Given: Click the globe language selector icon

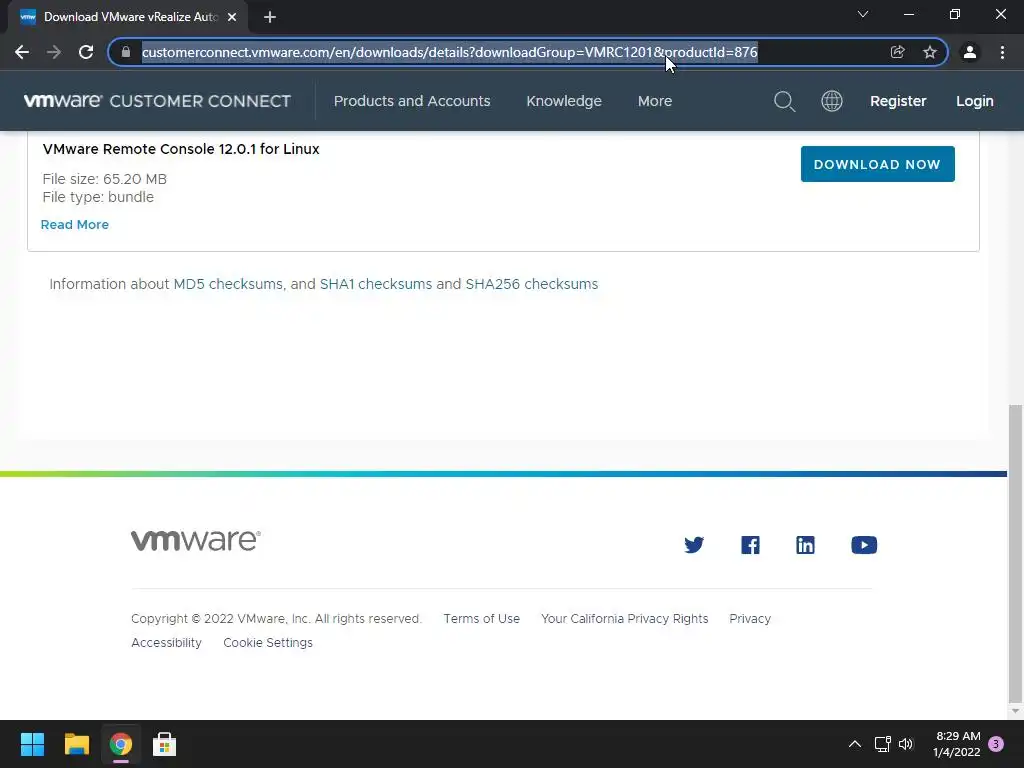Looking at the screenshot, I should pyautogui.click(x=831, y=101).
